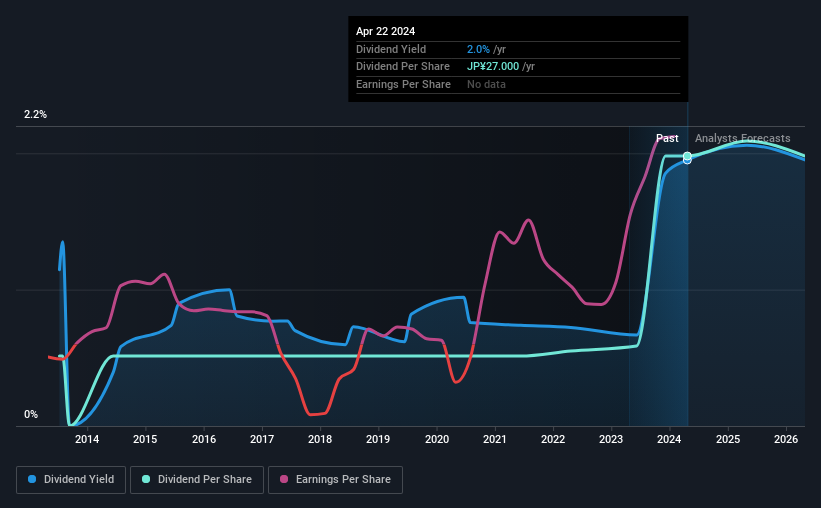The height and width of the screenshot is (508, 821).
Task: Select the 2023 x-axis label
Action: 611,439
